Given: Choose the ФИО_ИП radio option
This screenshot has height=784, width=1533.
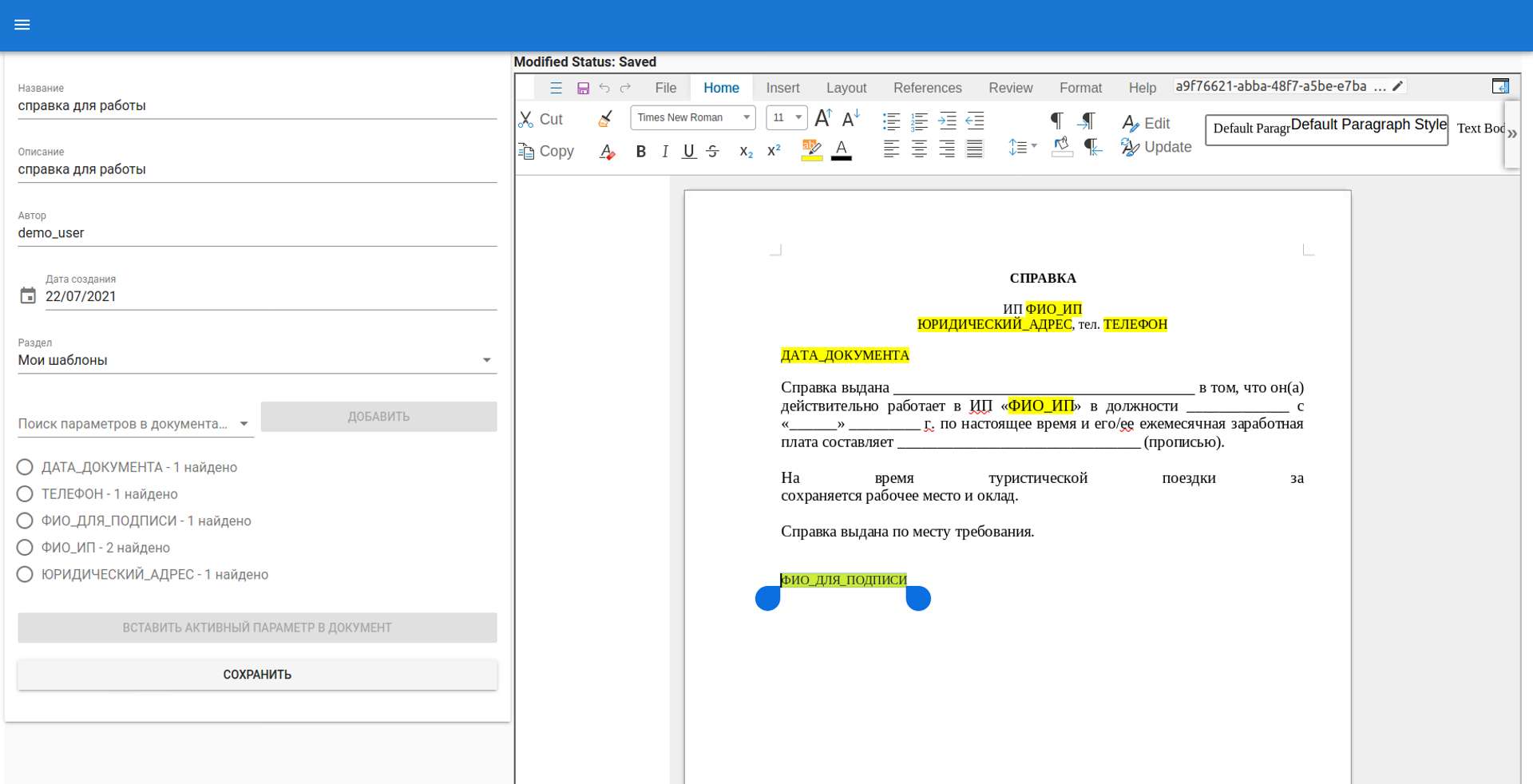Looking at the screenshot, I should click(25, 548).
